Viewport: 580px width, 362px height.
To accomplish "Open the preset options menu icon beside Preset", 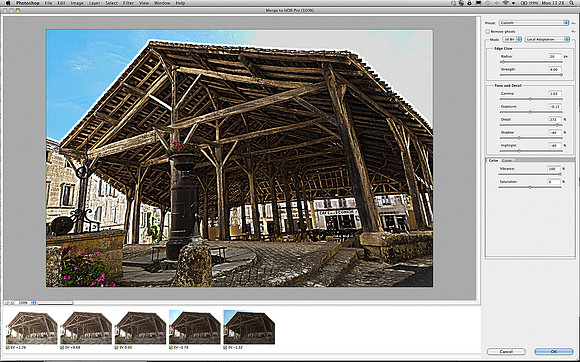I will [x=573, y=23].
